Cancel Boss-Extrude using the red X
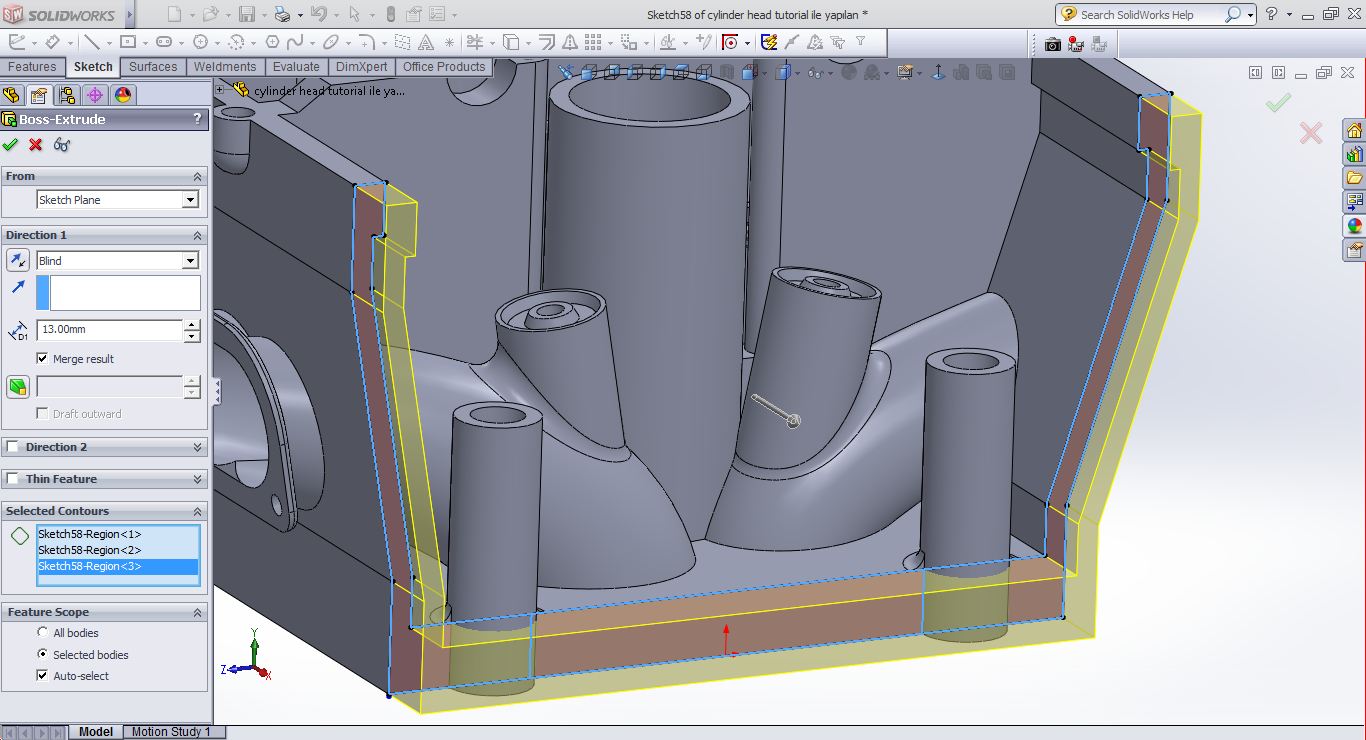 (x=36, y=145)
